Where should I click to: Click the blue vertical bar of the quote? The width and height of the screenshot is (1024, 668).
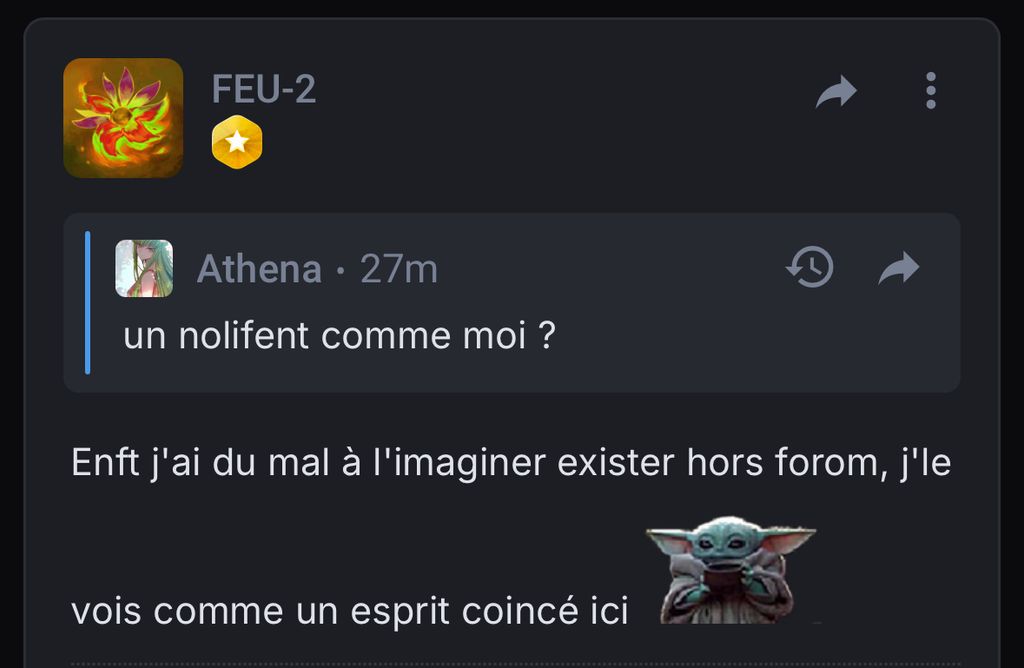[88, 302]
